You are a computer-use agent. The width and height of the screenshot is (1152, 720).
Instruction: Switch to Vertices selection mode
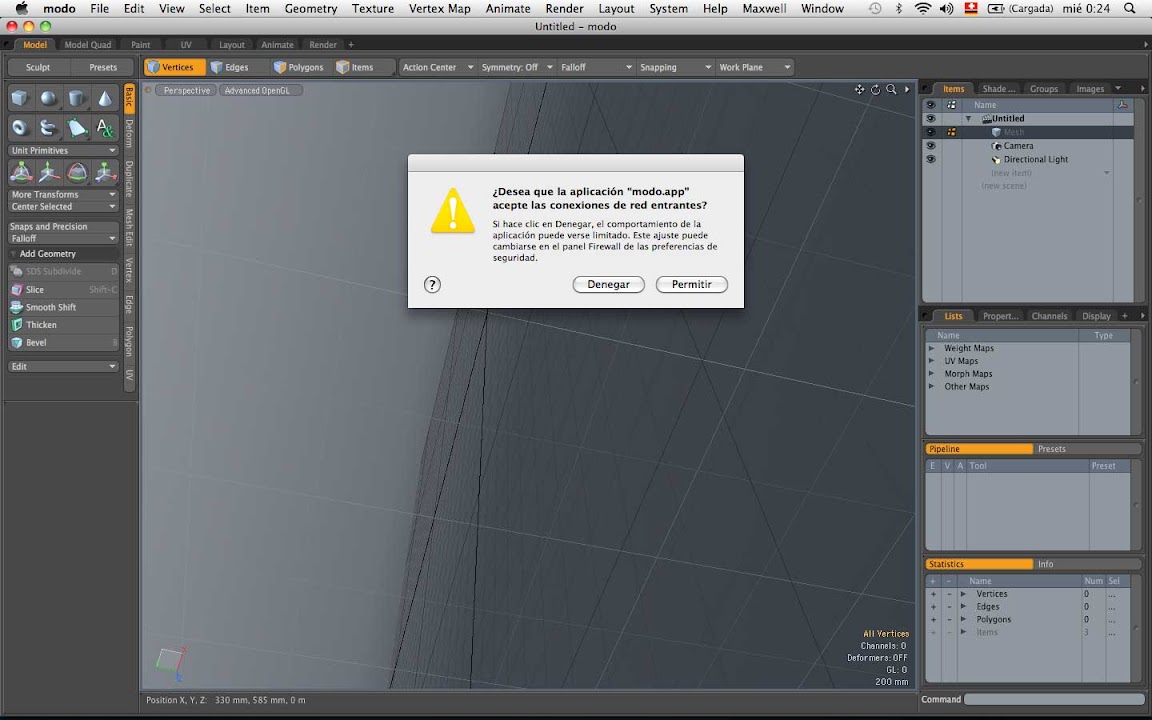click(x=175, y=67)
